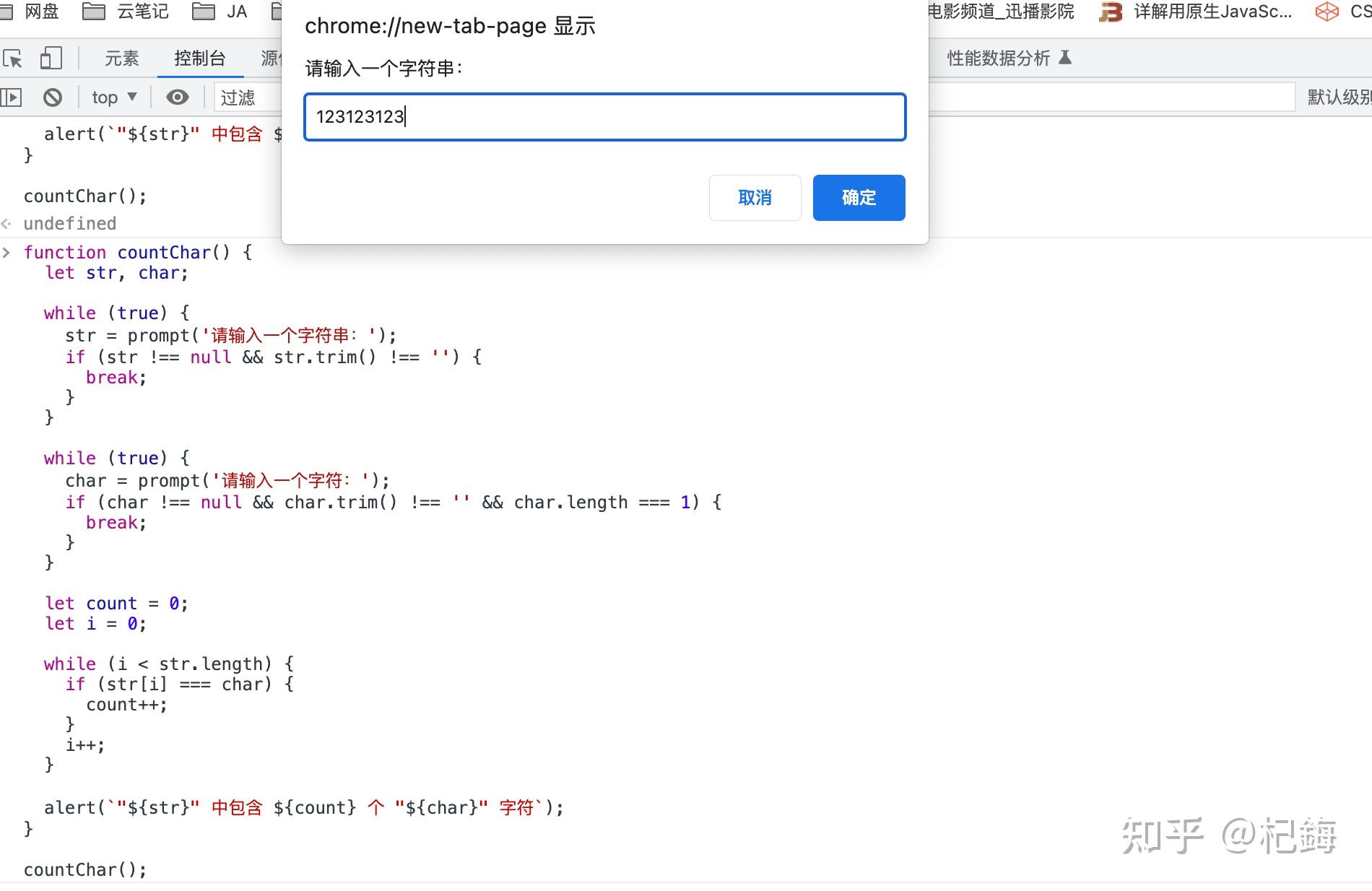The width and height of the screenshot is (1372, 891).
Task: Activate the inspect element picker icon
Action: [12, 58]
